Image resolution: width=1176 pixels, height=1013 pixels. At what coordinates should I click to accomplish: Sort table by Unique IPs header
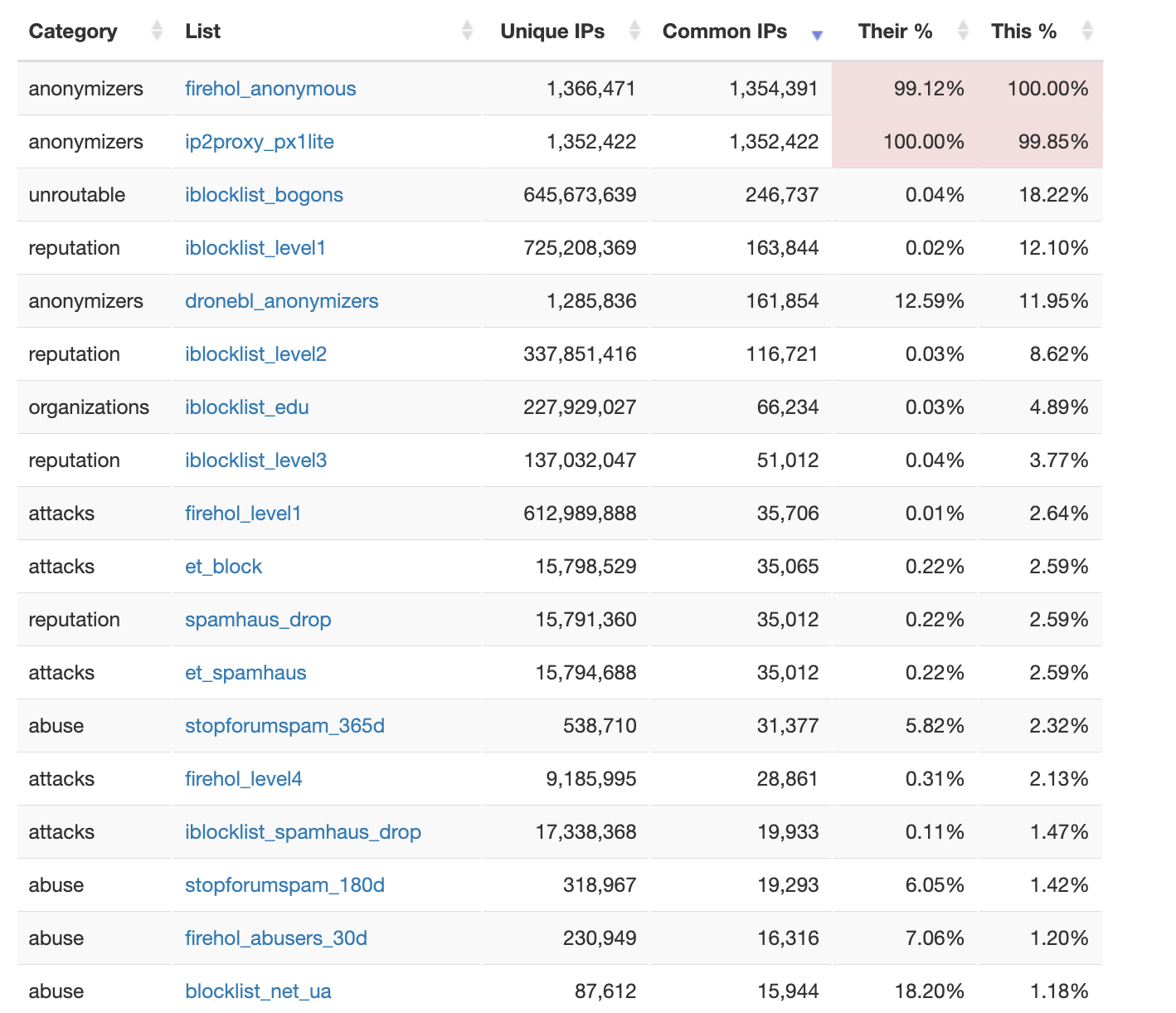click(x=552, y=32)
